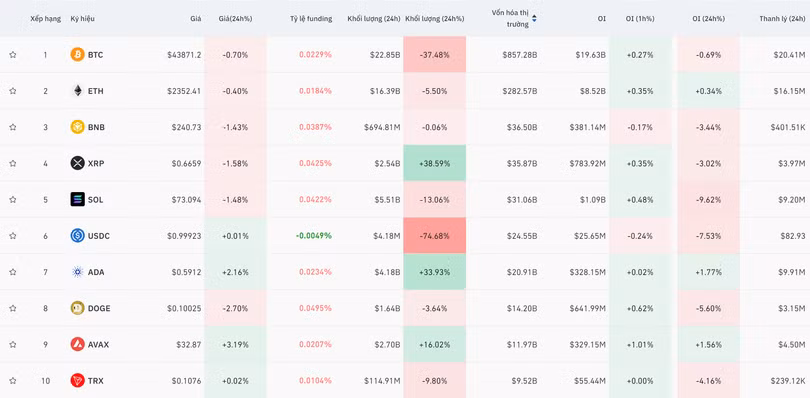Viewport: 810px width, 398px height.
Task: Click ETH price $2352.41
Action: tap(184, 90)
